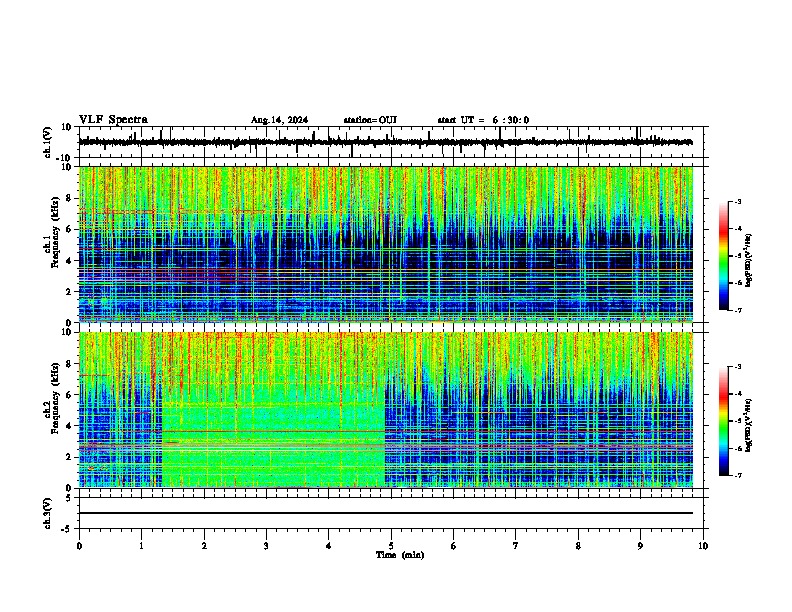The width and height of the screenshot is (792, 612).
Task: Click time-axis tick label "10" at right end
Action: click(703, 546)
